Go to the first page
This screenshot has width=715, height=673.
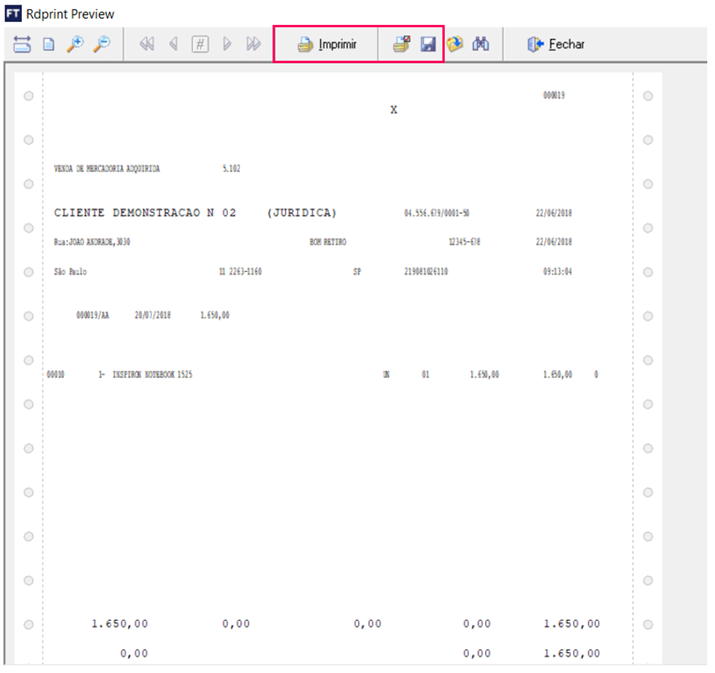pyautogui.click(x=147, y=45)
